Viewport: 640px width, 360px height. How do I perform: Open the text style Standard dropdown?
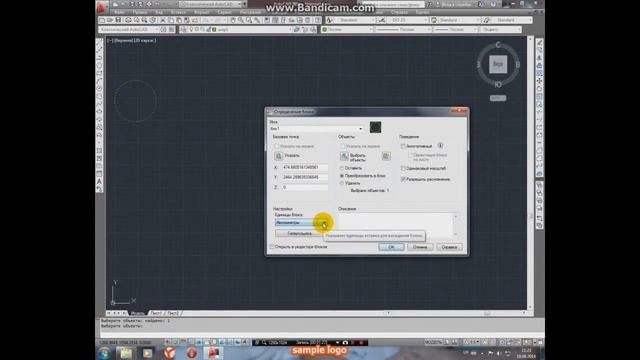(373, 20)
